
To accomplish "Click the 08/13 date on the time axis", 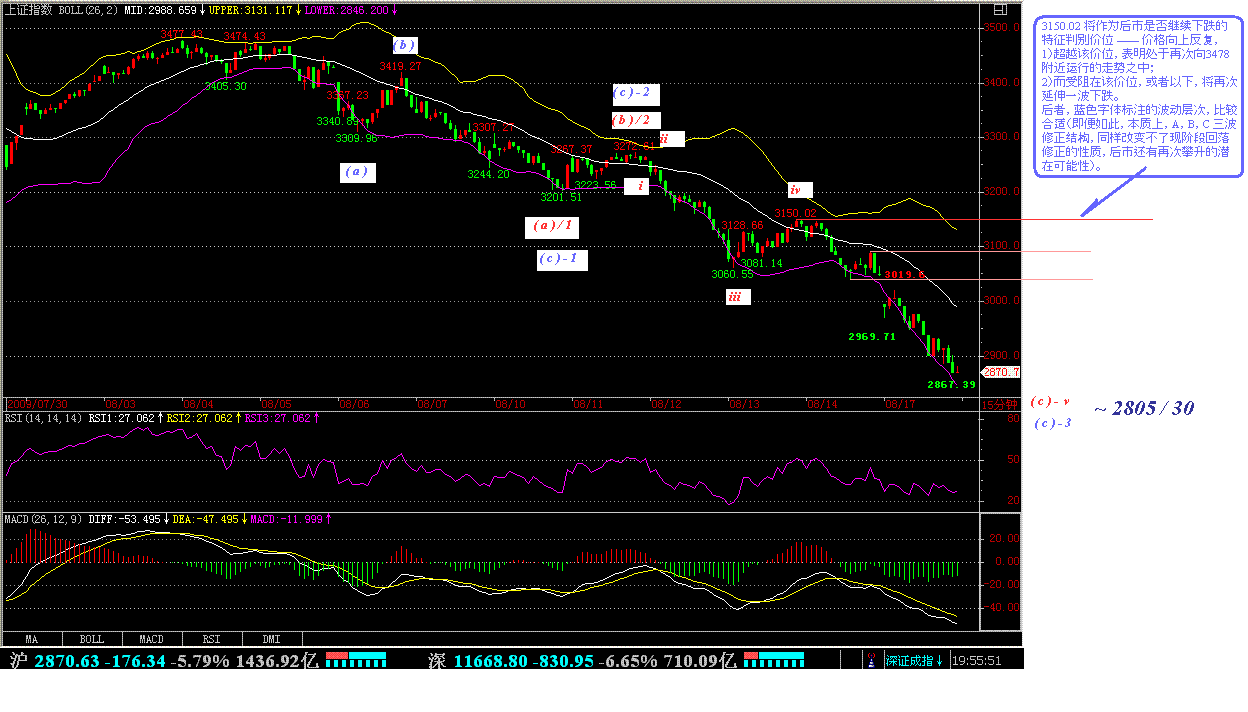I will pos(745,405).
